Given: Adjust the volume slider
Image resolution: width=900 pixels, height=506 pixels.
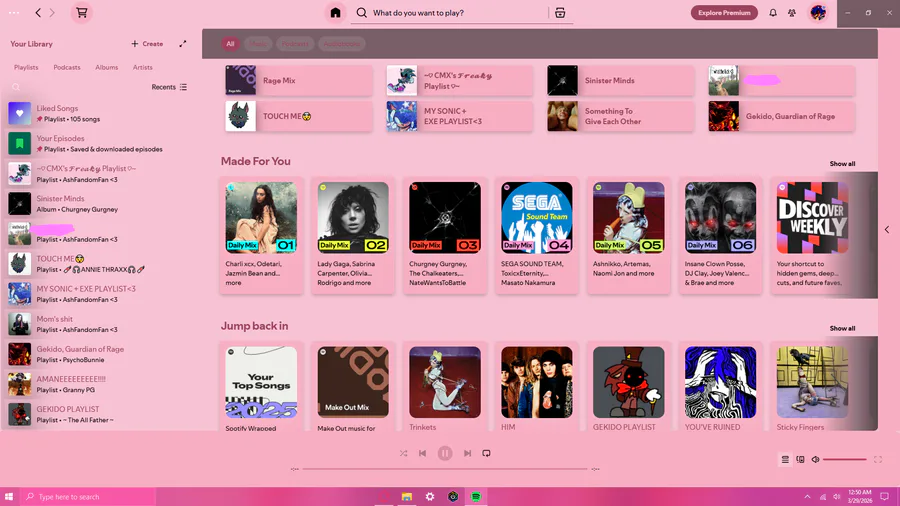Looking at the screenshot, I should [845, 460].
